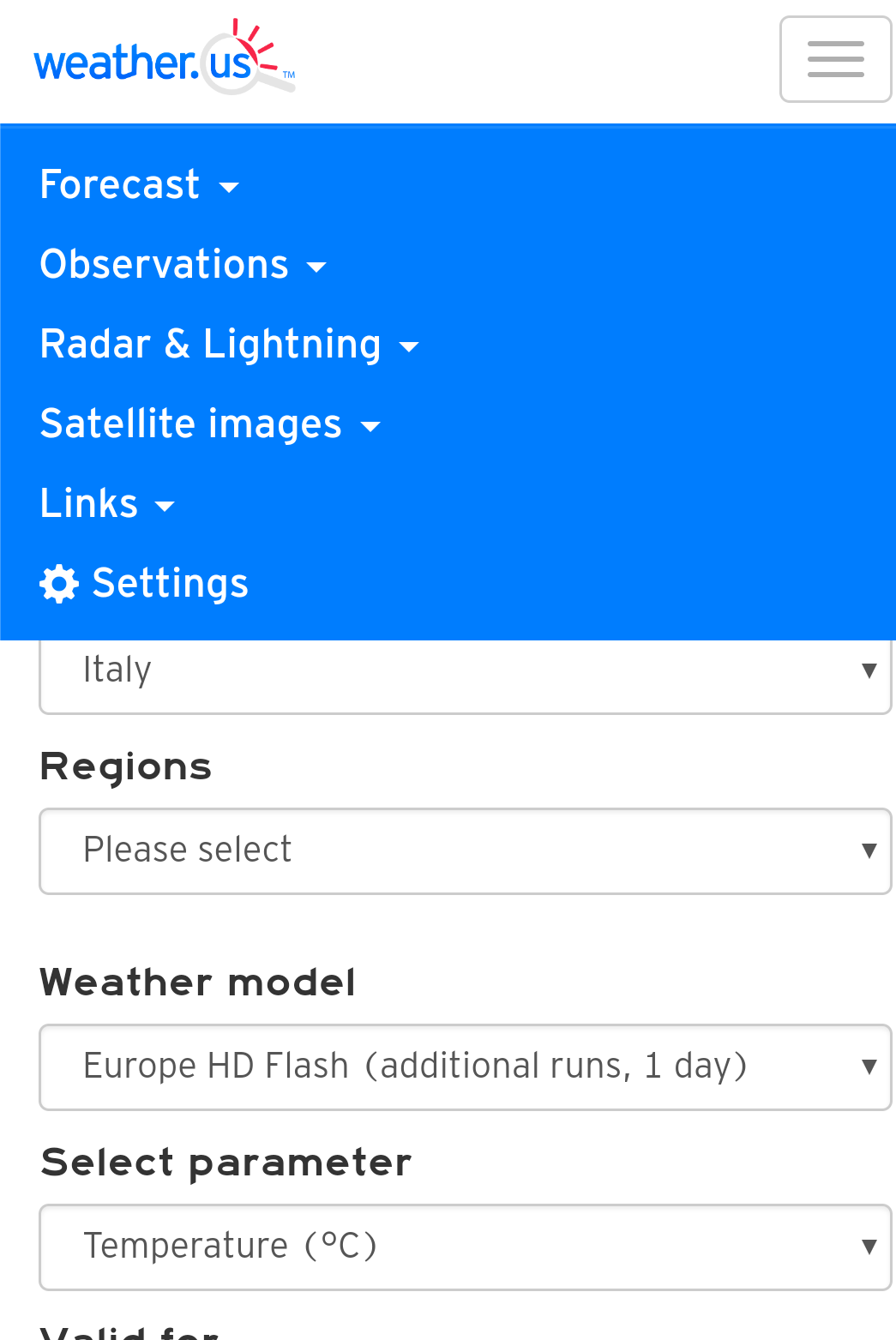Click the weather.us logo
The width and height of the screenshot is (896, 1340).
pyautogui.click(x=163, y=58)
